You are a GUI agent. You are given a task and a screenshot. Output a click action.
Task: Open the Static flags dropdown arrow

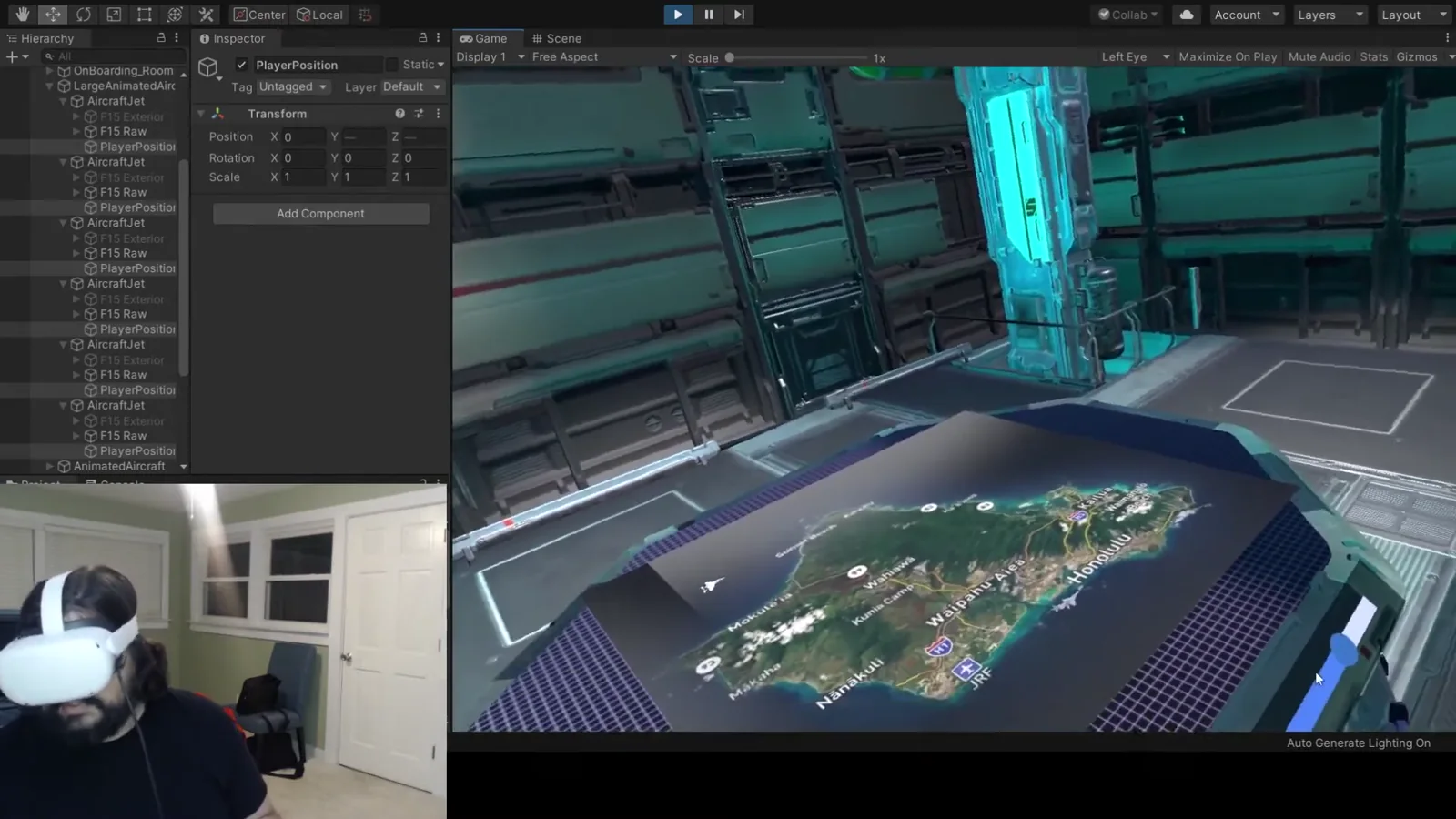[x=440, y=65]
